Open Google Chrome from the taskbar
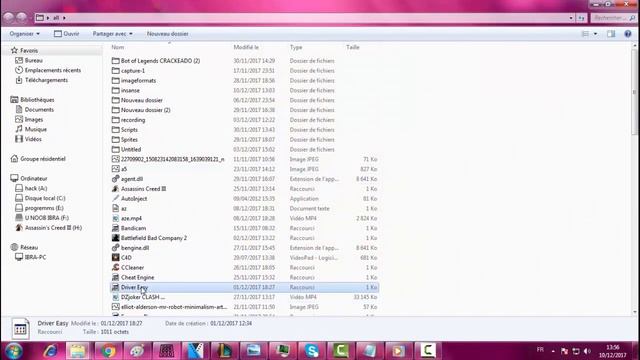Screen dimensions: 640x360 108,351
